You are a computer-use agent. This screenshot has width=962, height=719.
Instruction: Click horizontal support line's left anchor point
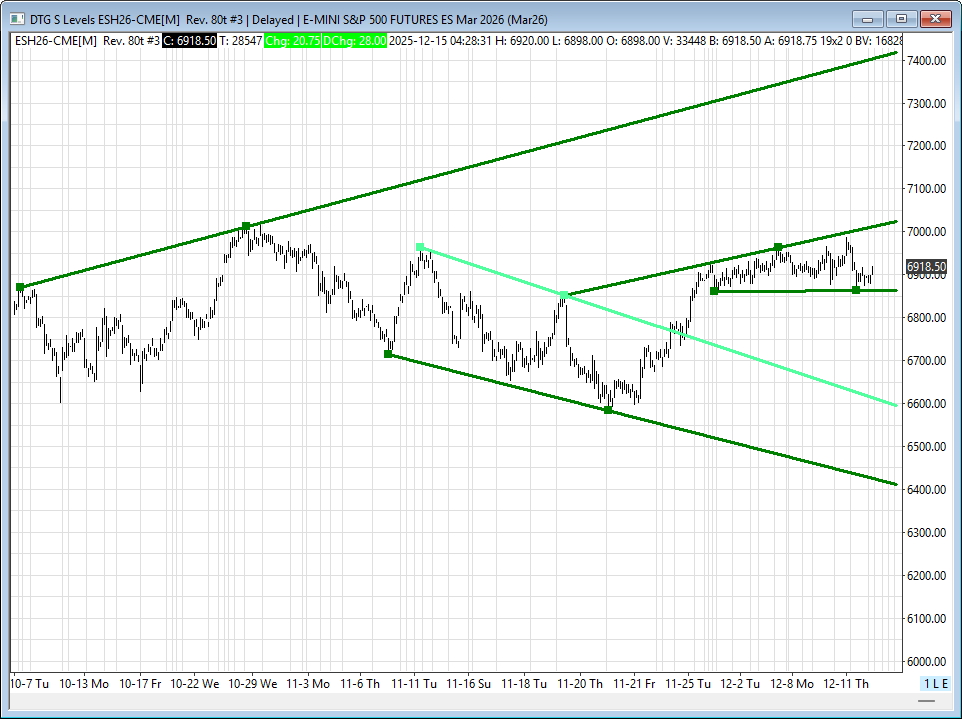tap(713, 291)
